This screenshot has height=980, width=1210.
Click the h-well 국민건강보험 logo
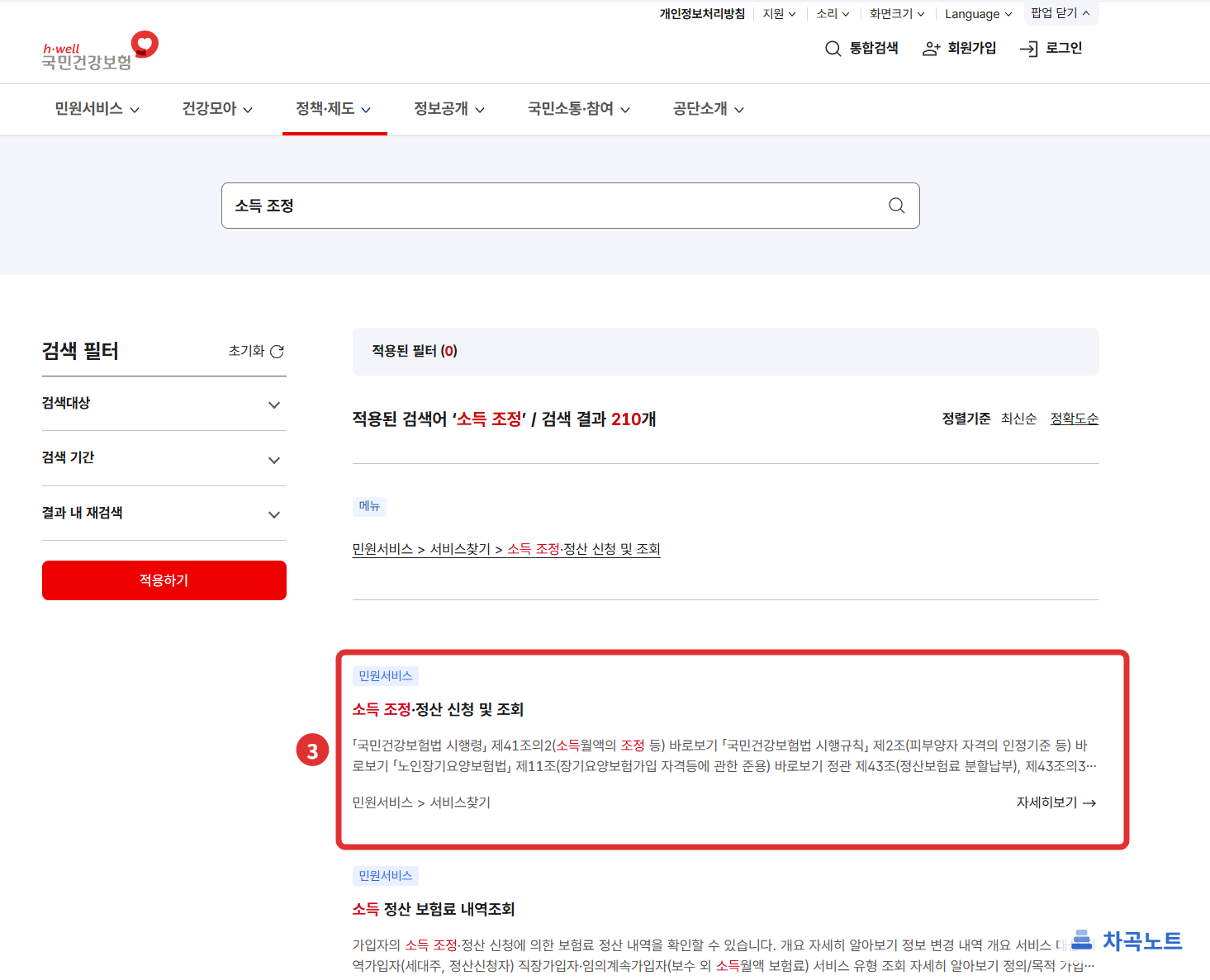pyautogui.click(x=100, y=51)
